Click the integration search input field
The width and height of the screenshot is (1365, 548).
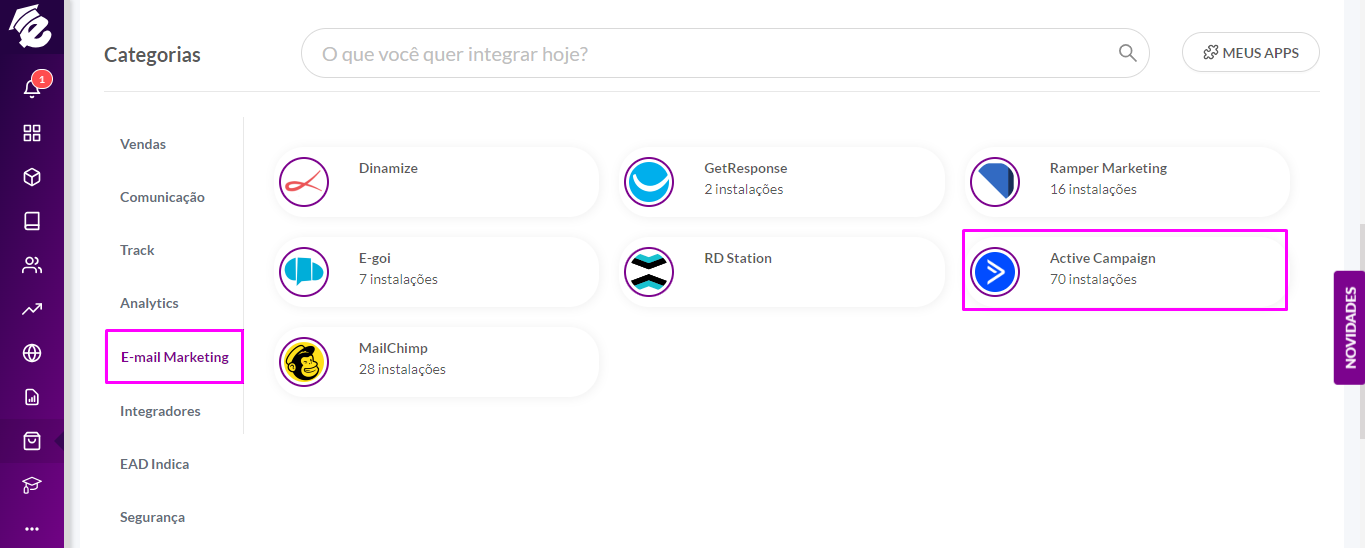(725, 53)
